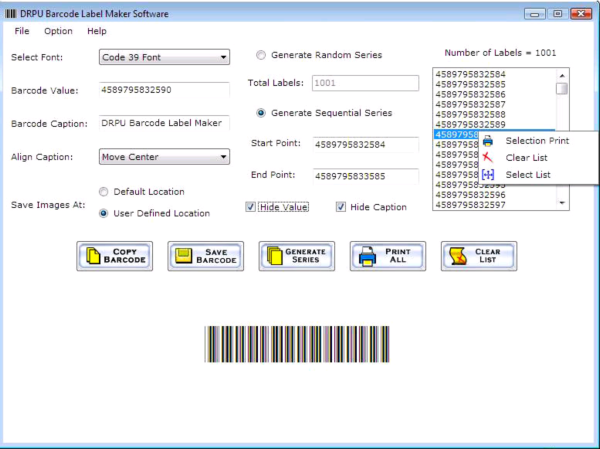Screen dimensions: 600x449
Task: Open the Align Caption dropdown
Action: click(x=223, y=157)
